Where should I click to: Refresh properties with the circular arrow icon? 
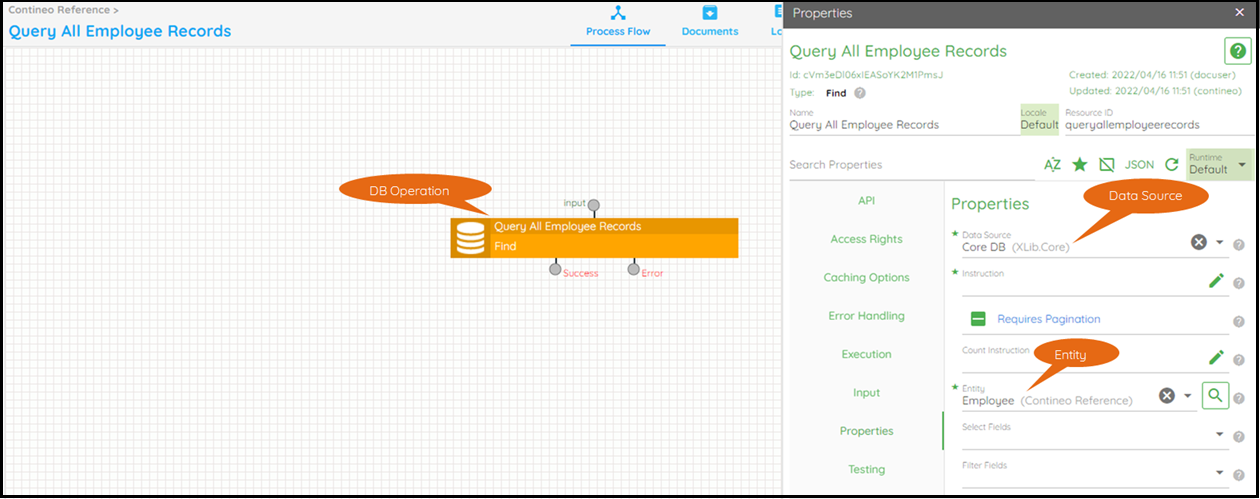(x=1172, y=165)
